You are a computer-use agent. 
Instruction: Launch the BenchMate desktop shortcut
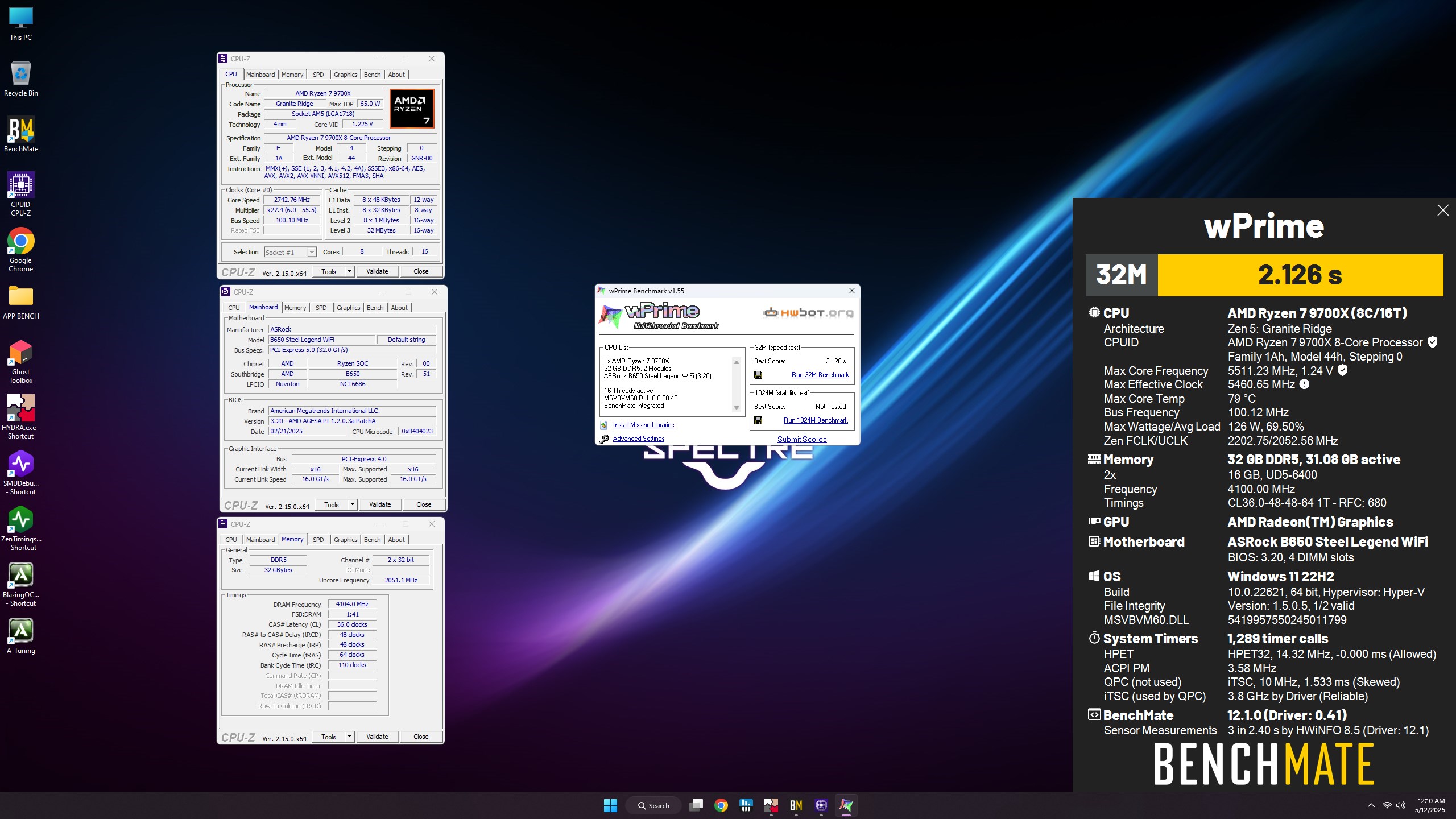coord(21,134)
